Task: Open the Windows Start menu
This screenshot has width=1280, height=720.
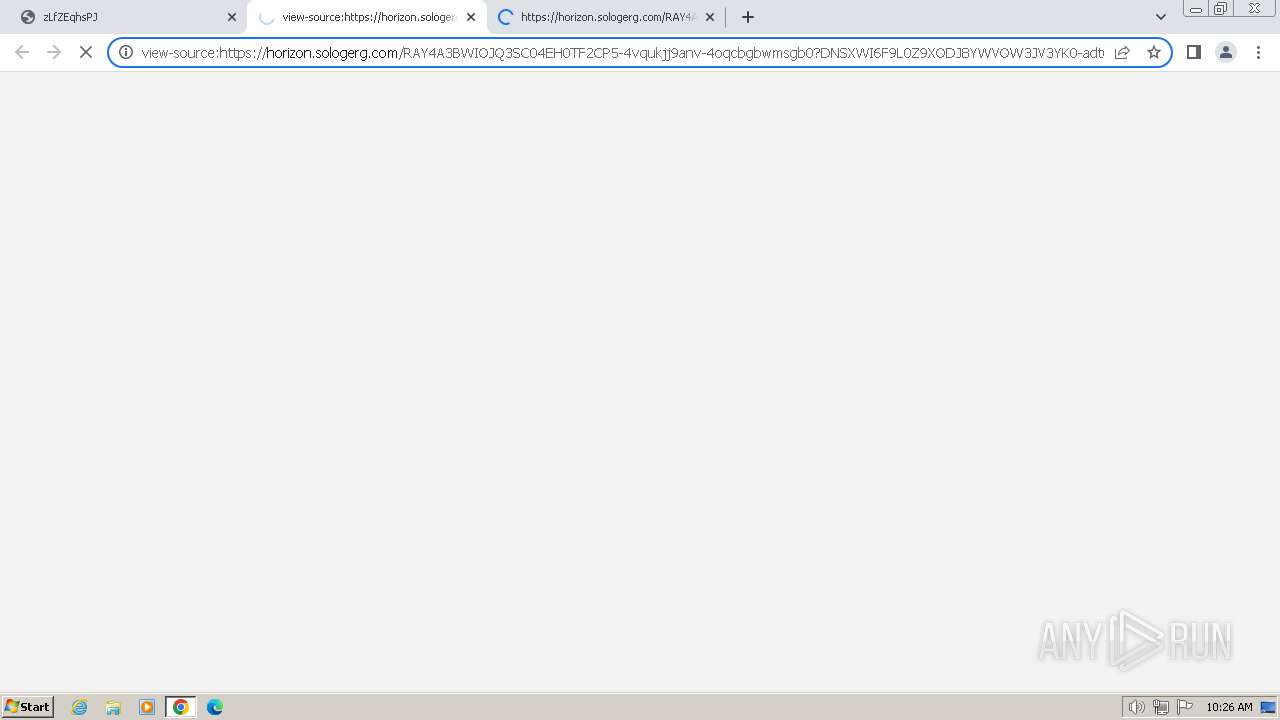Action: (28, 707)
